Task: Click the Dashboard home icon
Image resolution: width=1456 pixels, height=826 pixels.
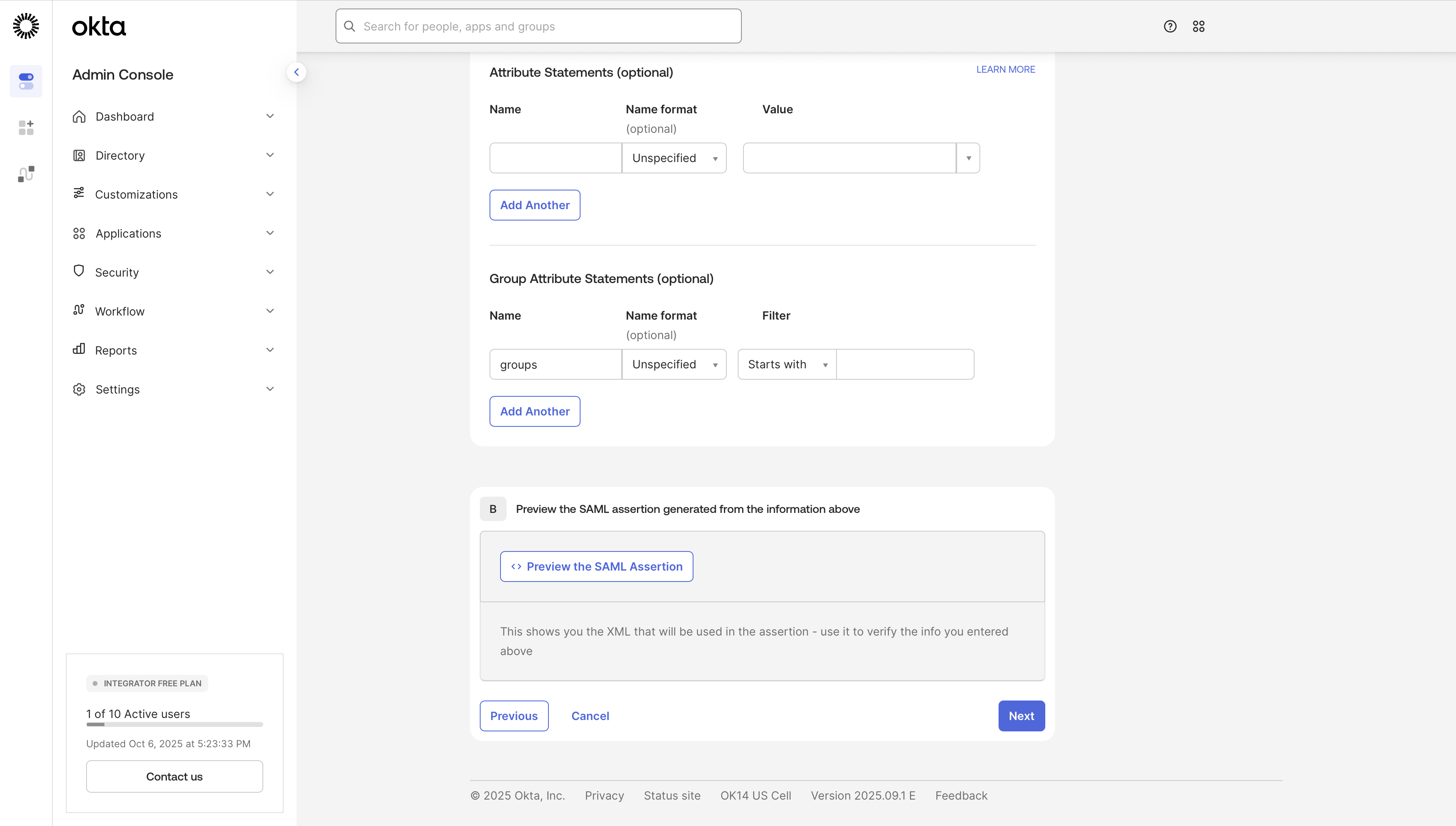Action: (x=79, y=116)
